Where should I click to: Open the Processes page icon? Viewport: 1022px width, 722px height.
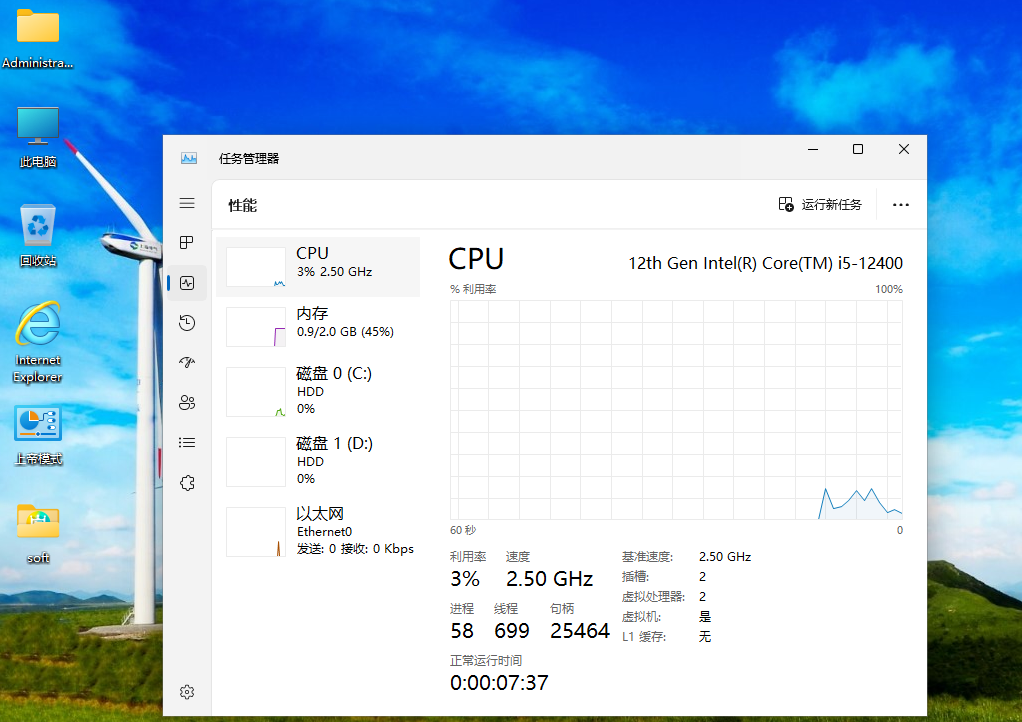(187, 243)
